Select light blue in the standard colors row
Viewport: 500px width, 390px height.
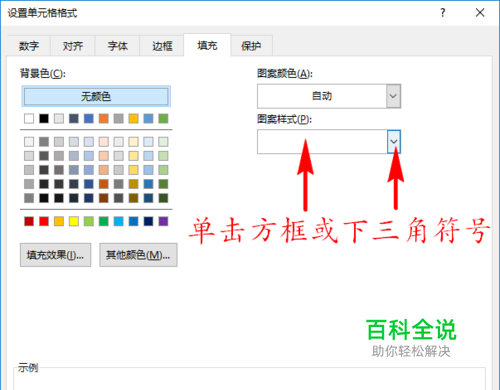[118, 221]
